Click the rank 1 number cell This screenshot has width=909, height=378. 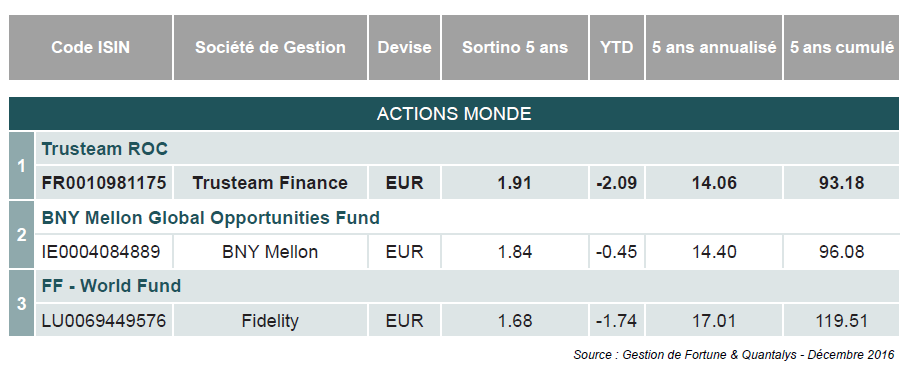21,166
